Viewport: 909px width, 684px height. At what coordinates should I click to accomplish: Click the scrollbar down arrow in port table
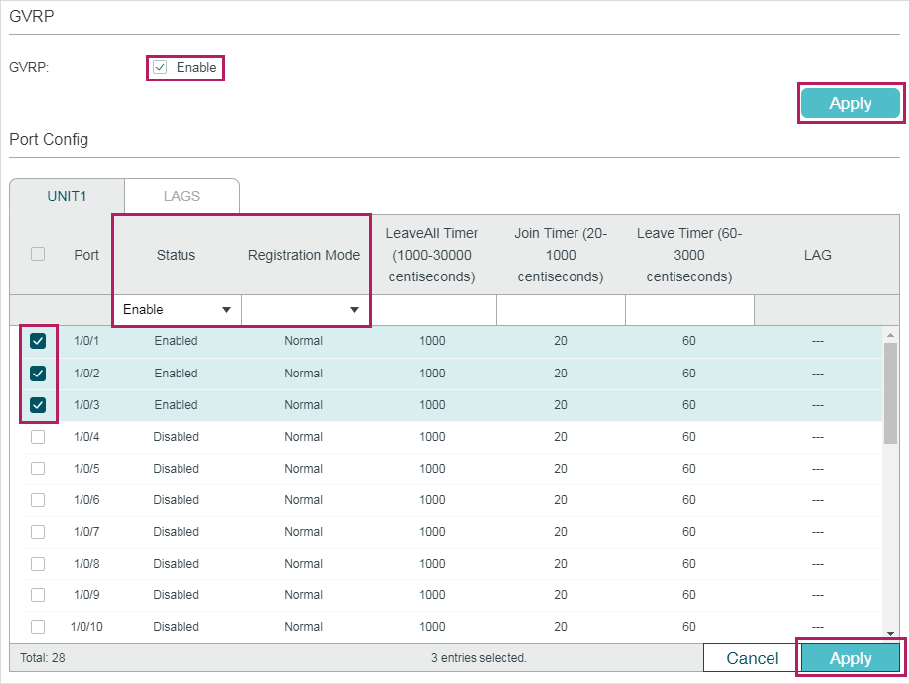890,634
